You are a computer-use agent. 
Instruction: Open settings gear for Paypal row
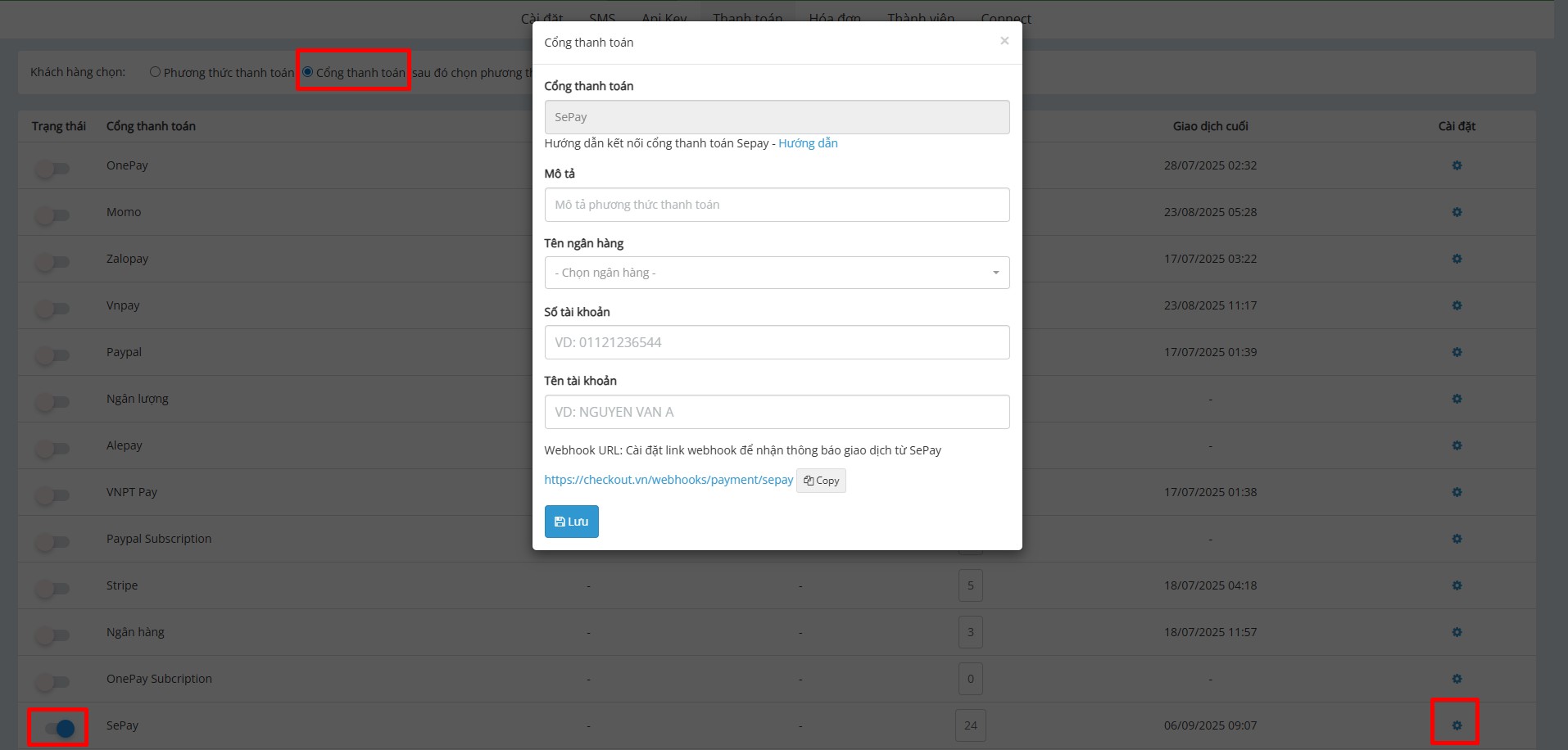pos(1457,352)
